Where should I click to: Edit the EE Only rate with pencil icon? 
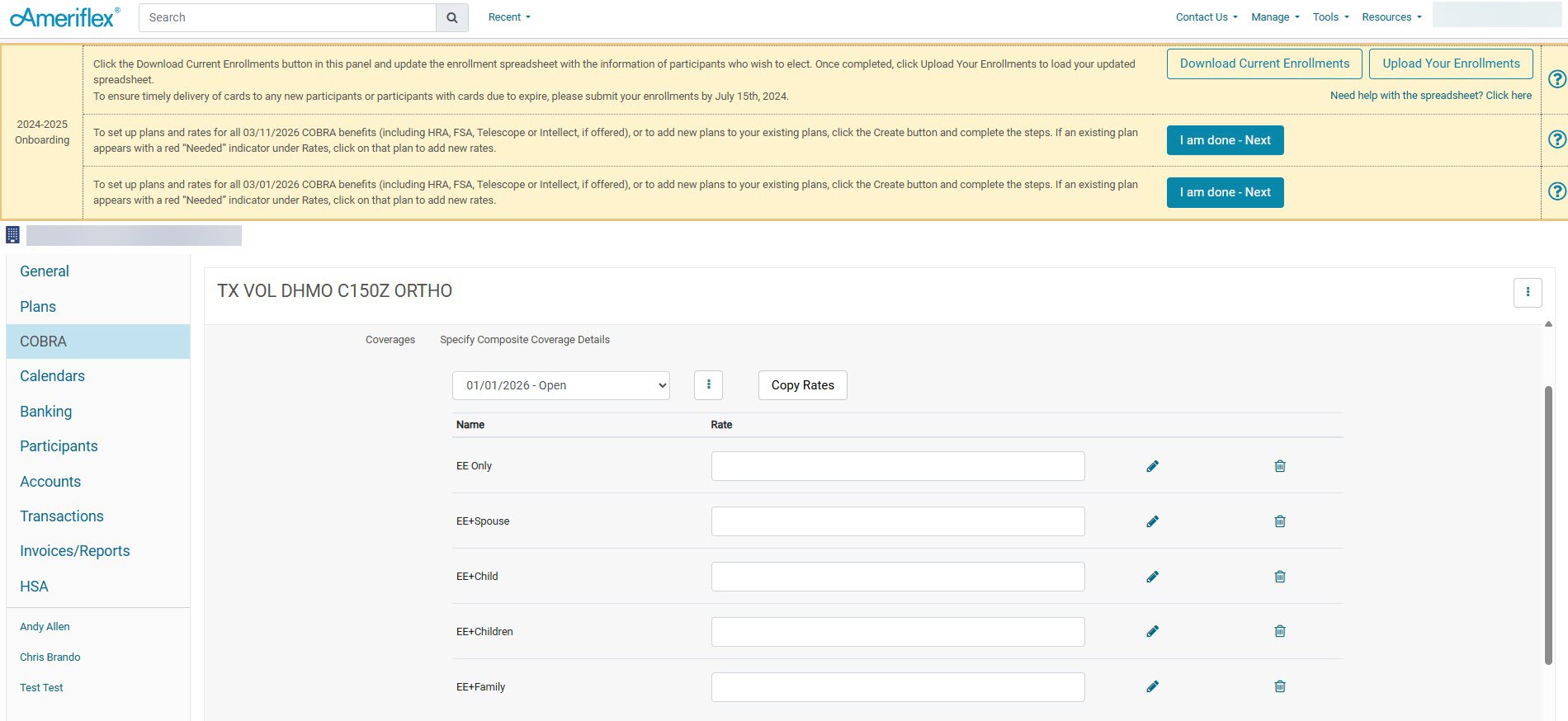[1152, 466]
